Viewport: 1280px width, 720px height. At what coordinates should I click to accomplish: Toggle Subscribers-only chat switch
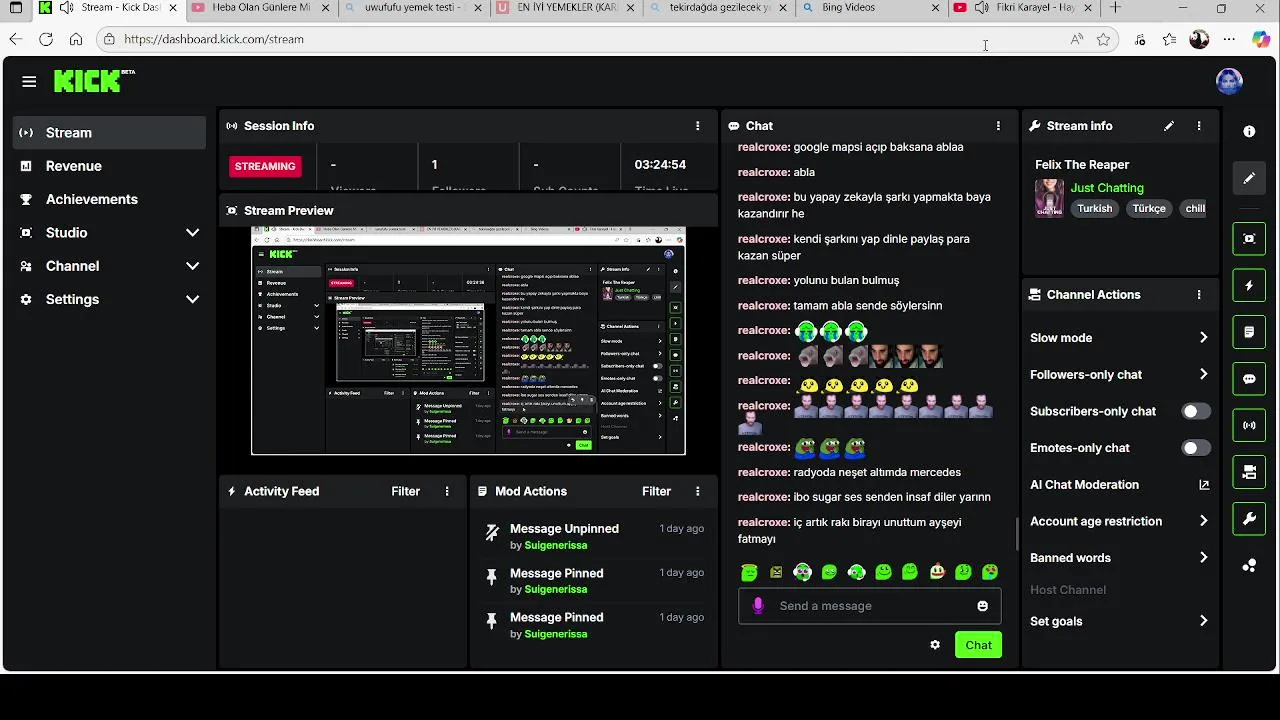coord(1195,411)
